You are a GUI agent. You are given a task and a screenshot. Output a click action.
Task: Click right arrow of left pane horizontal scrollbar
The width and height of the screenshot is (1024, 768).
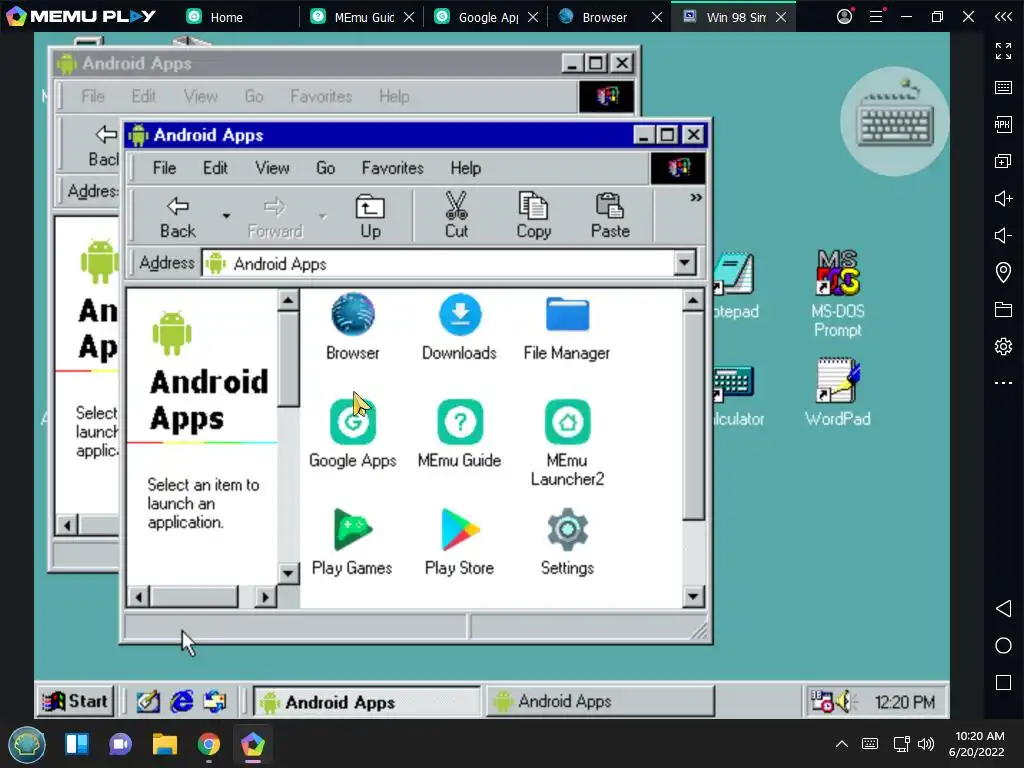click(x=265, y=596)
